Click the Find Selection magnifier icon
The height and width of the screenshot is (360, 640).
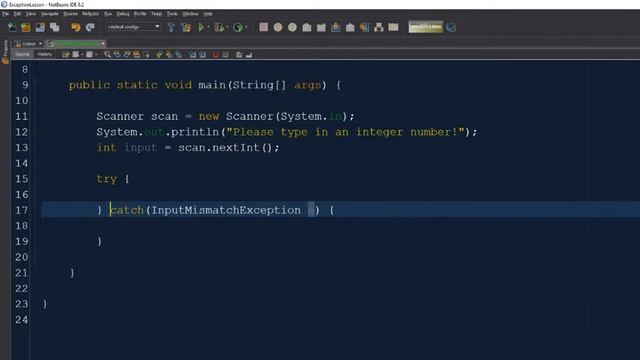pyautogui.click(x=107, y=54)
